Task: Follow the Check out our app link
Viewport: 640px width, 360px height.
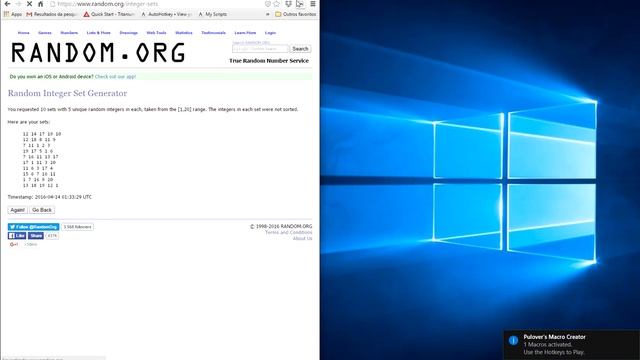Action: [116, 76]
